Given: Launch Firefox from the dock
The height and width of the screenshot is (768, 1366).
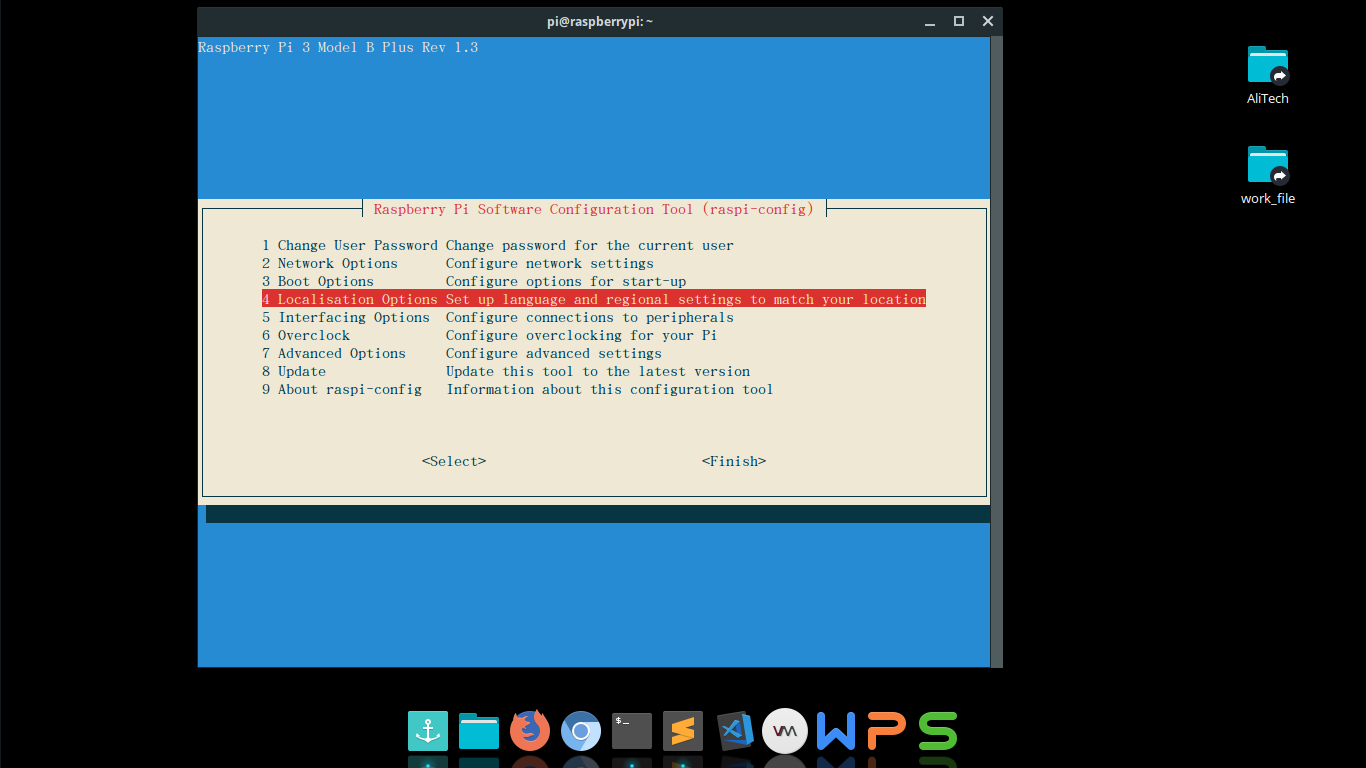Looking at the screenshot, I should click(x=530, y=731).
